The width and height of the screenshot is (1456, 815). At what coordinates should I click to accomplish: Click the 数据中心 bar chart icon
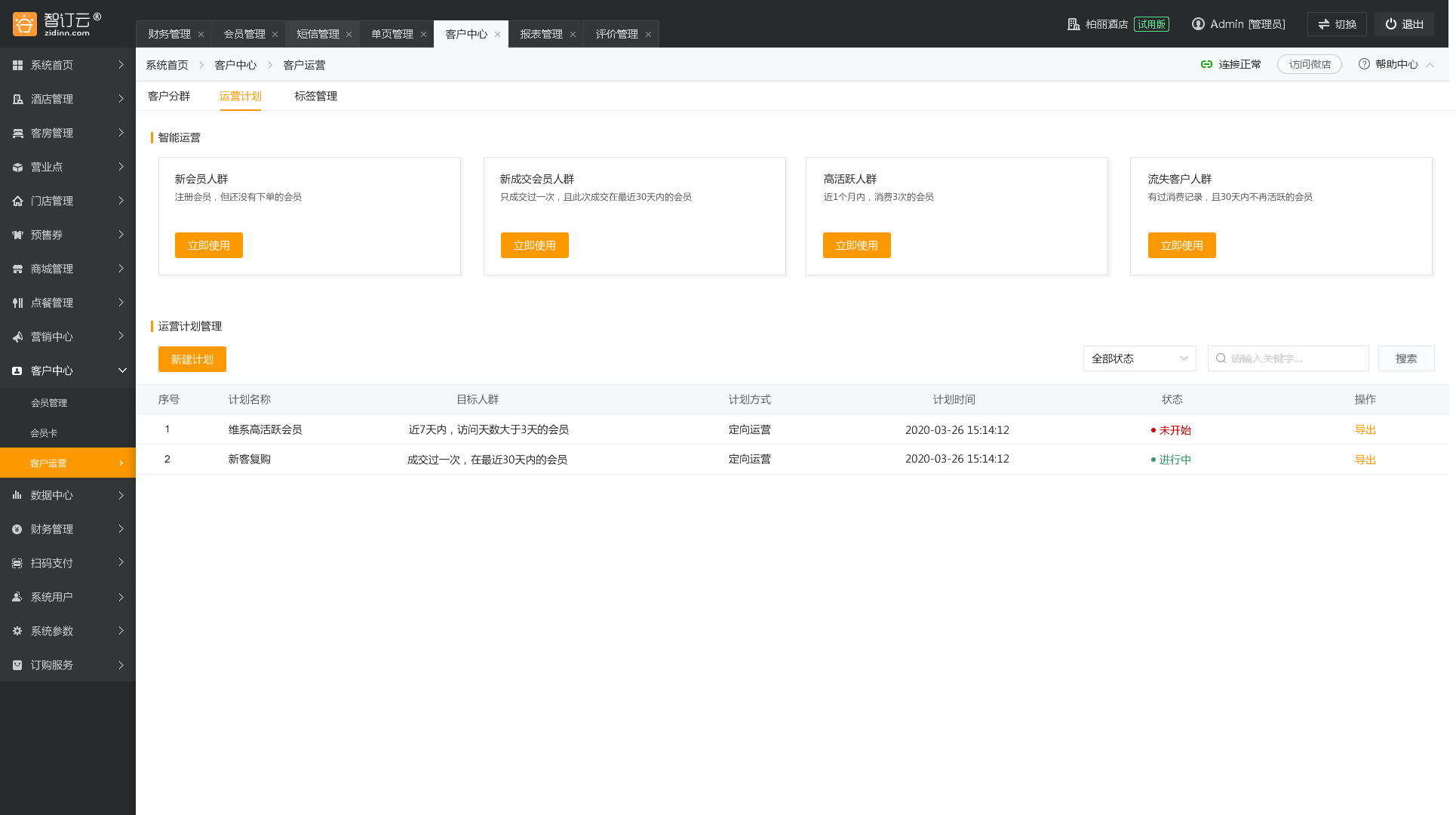[x=17, y=495]
